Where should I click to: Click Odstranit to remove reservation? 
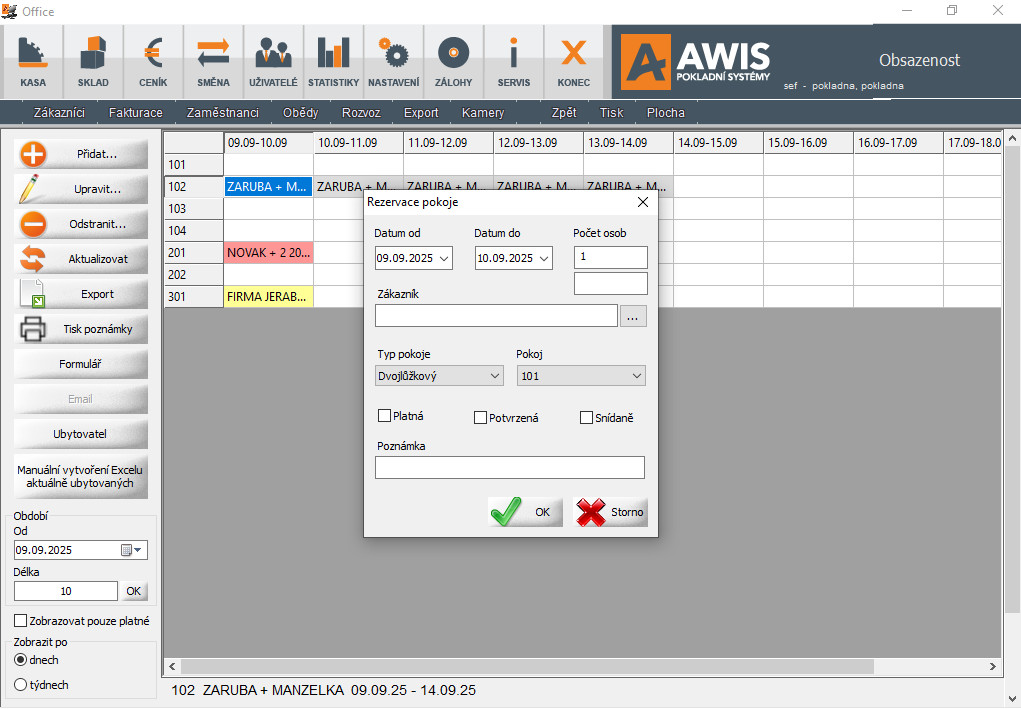click(x=81, y=224)
